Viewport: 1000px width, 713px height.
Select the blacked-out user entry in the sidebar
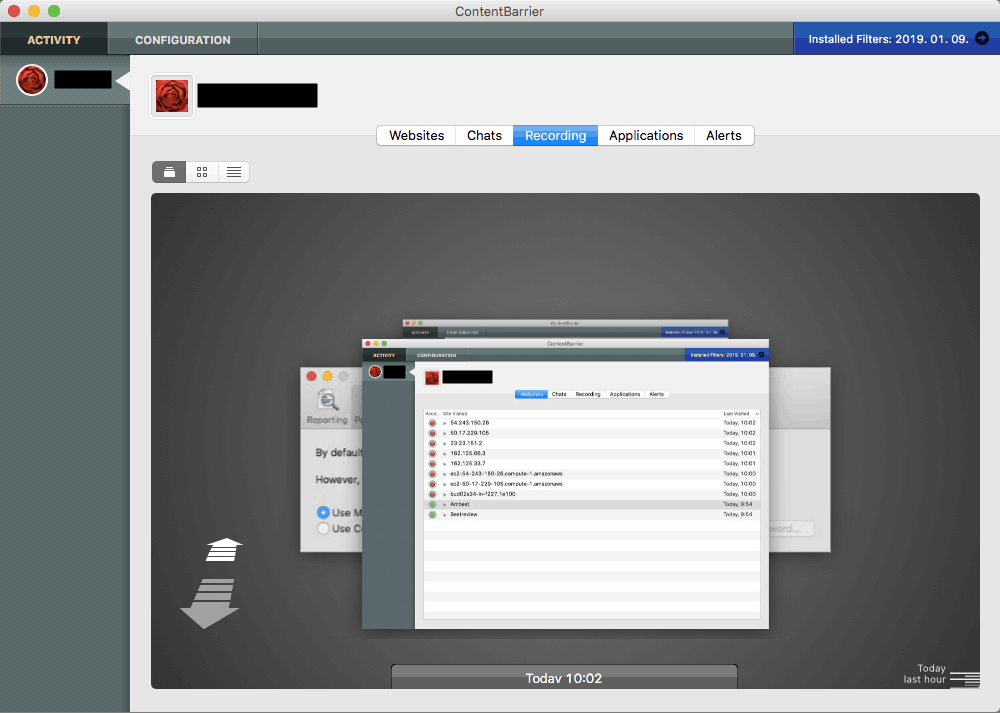(x=84, y=79)
